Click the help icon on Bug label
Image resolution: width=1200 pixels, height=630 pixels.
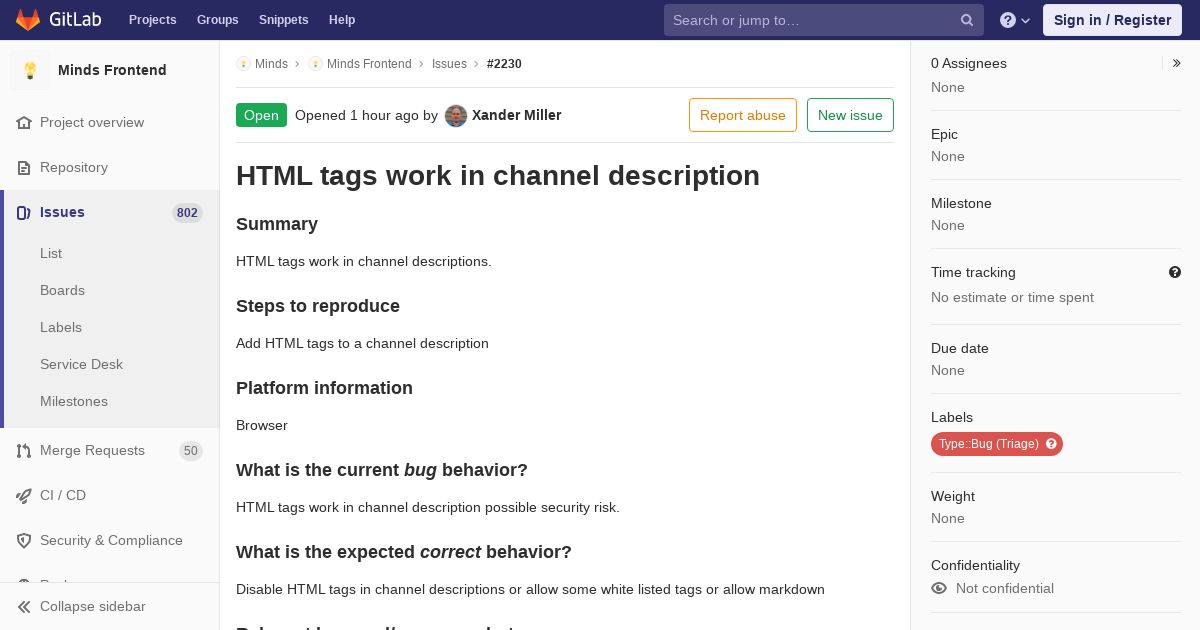point(1051,444)
